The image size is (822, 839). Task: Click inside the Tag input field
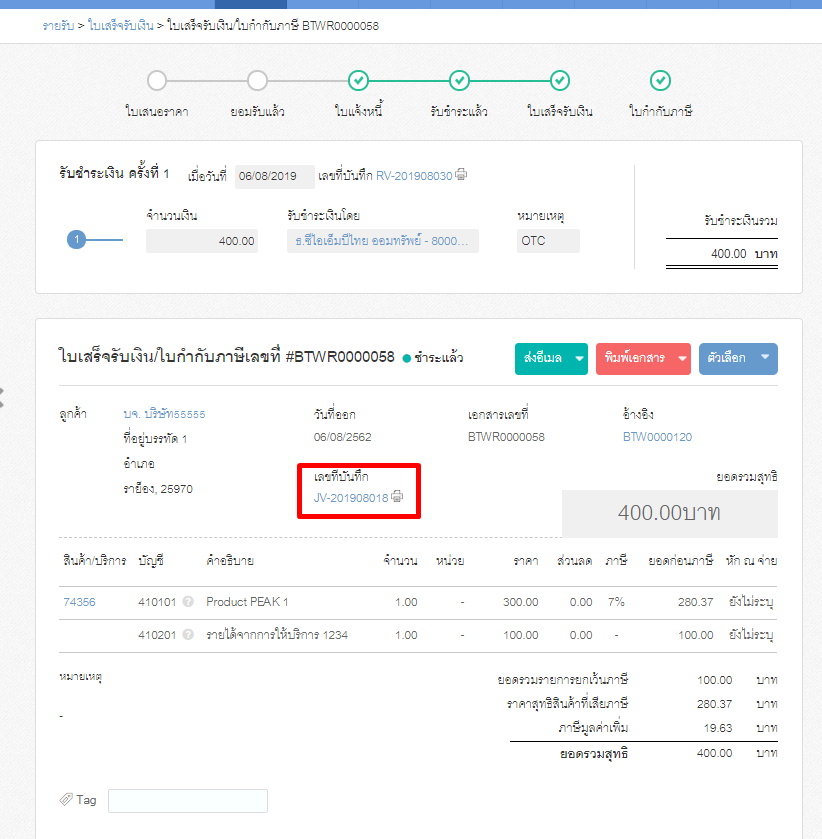[x=186, y=800]
